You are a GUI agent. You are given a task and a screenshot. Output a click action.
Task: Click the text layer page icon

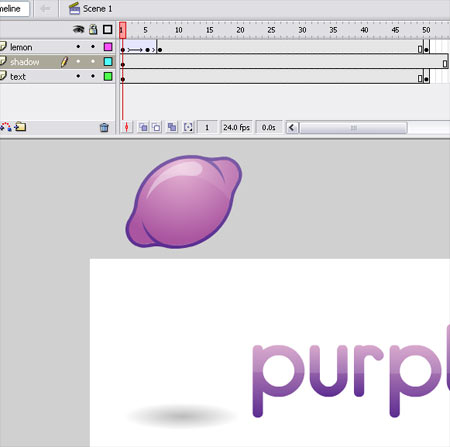point(3,76)
